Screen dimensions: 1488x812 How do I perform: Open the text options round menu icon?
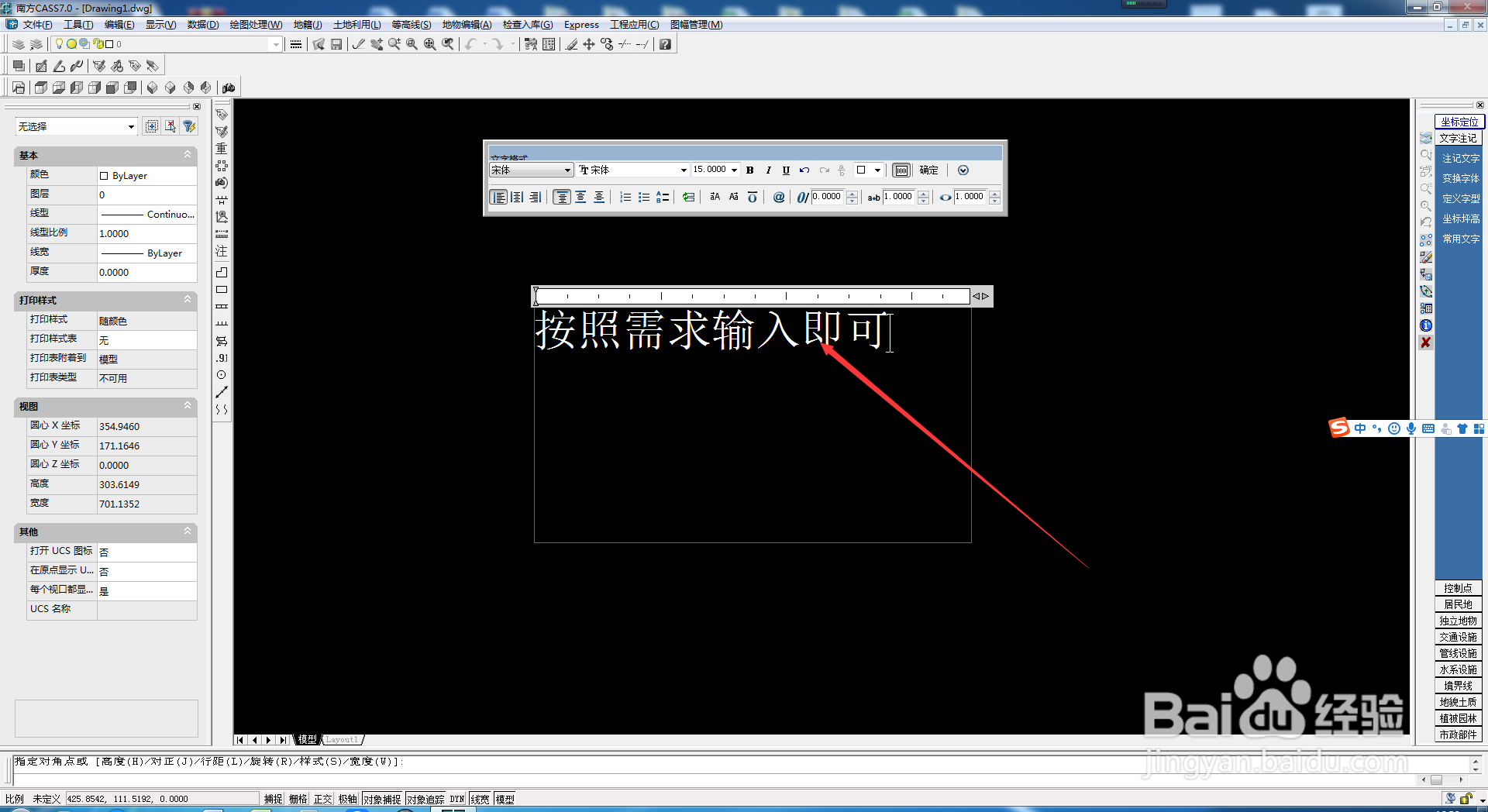pos(963,170)
